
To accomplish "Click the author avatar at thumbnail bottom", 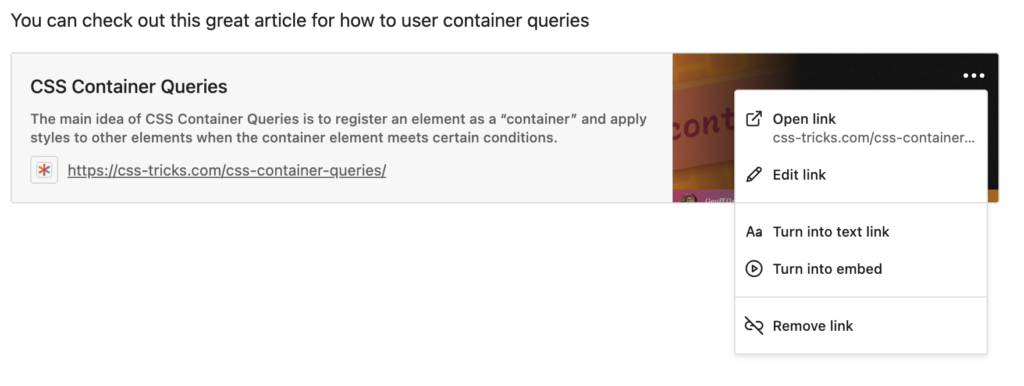I will (689, 198).
